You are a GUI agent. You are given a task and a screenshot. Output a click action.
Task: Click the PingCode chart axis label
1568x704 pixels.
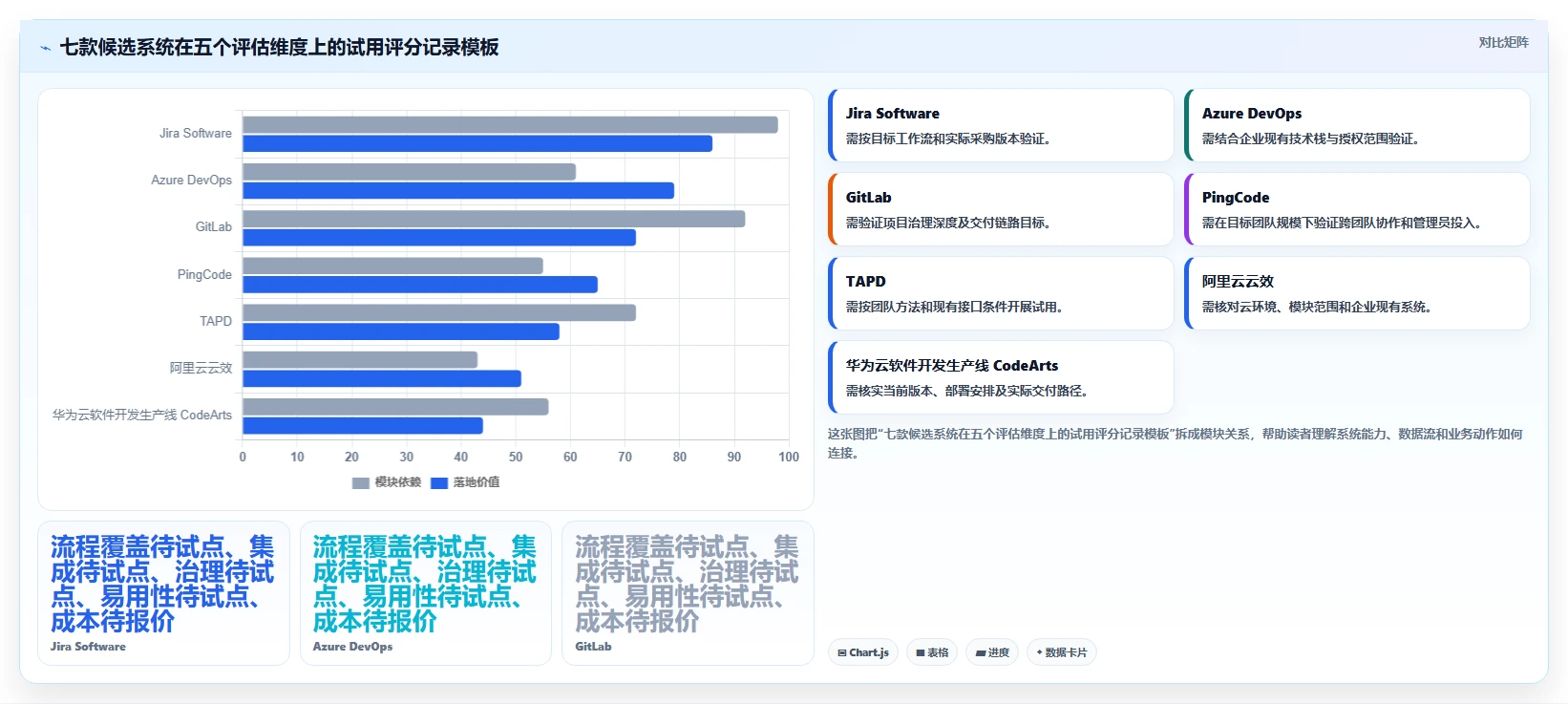(204, 274)
